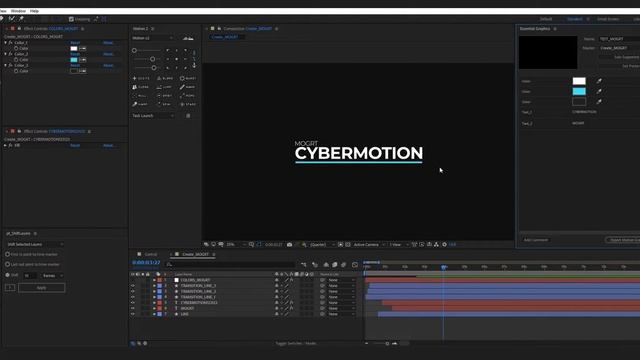Reset the Color_2 effect
The width and height of the screenshot is (640, 360).
click(x=75, y=54)
